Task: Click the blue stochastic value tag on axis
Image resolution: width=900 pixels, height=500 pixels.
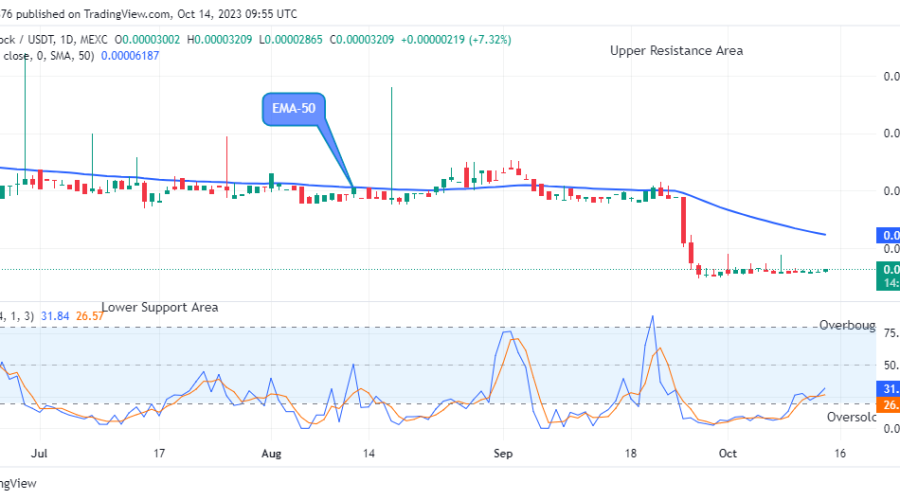Action: [x=888, y=389]
